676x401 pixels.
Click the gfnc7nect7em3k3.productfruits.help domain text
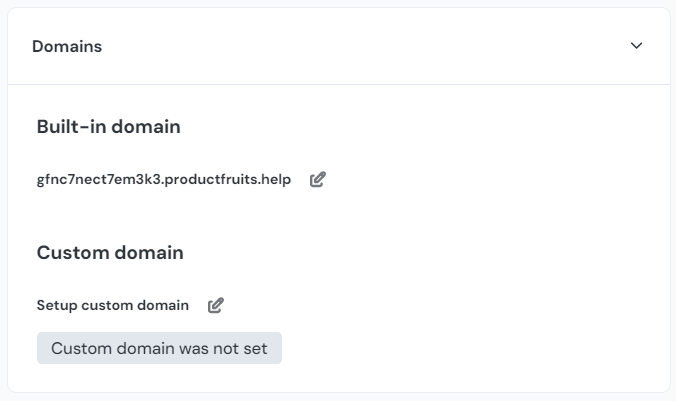(x=164, y=180)
